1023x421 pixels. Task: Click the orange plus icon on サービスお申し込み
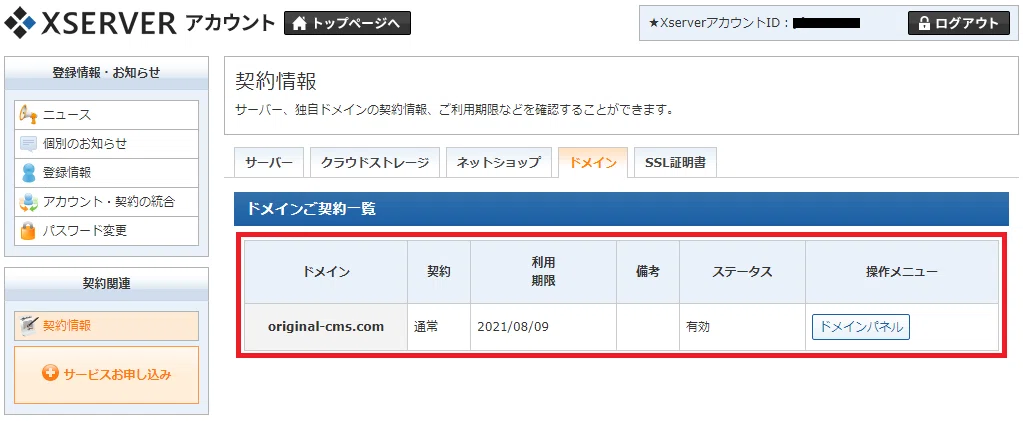pyautogui.click(x=50, y=374)
